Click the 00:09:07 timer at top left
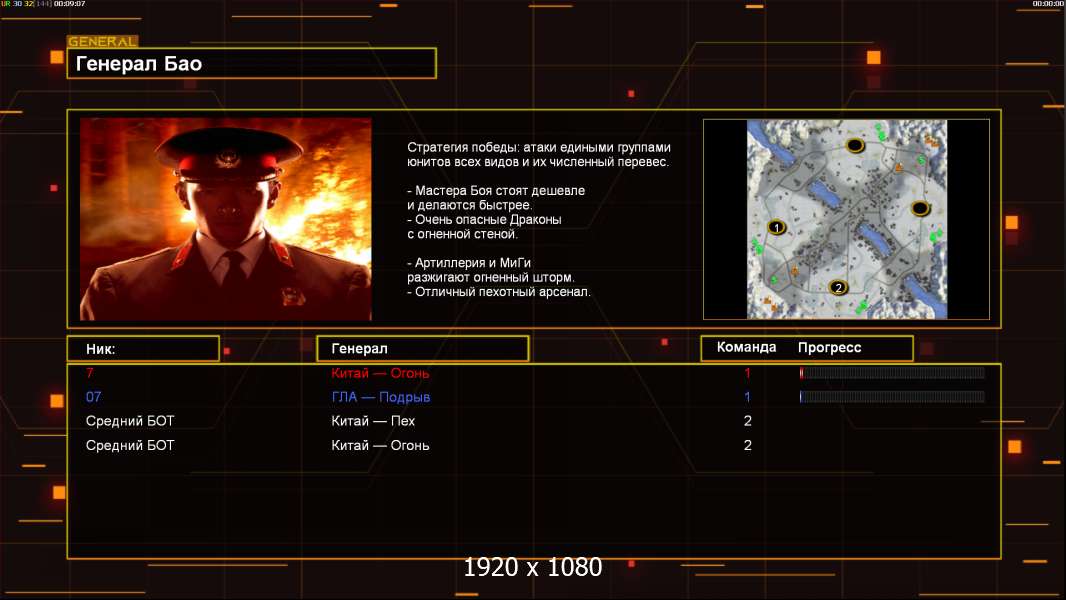The height and width of the screenshot is (600, 1066). point(69,3)
